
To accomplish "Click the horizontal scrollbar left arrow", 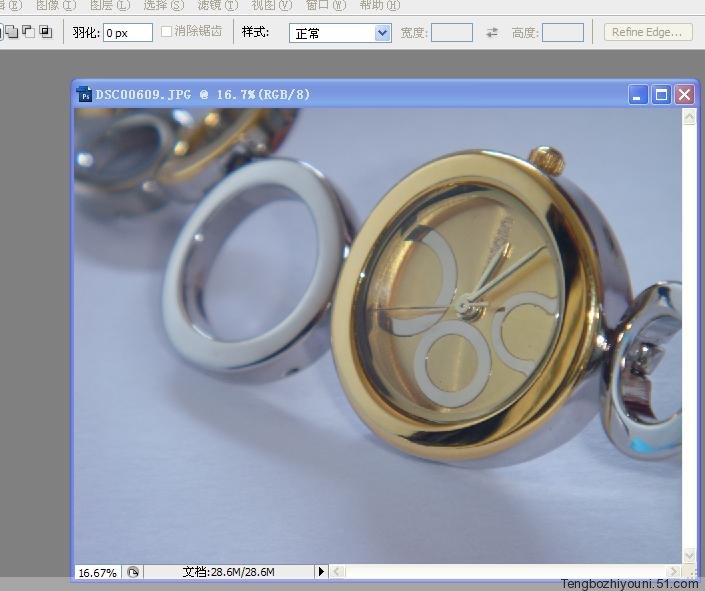I will 338,572.
